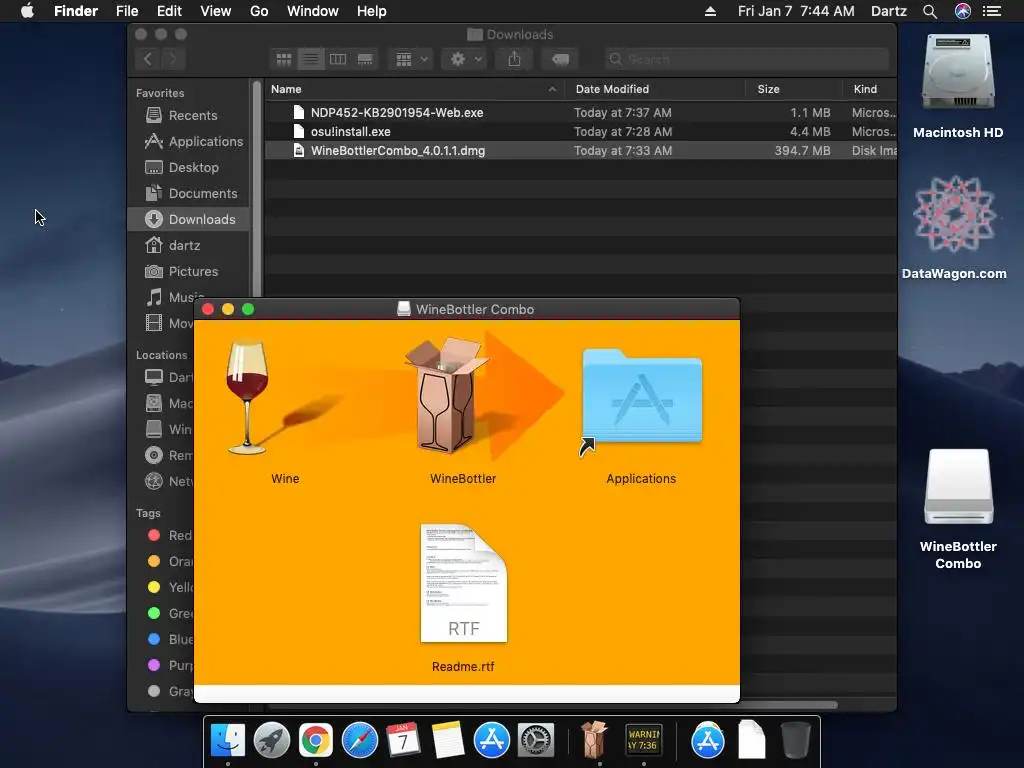
Task: Open the Go menu
Action: coord(259,11)
